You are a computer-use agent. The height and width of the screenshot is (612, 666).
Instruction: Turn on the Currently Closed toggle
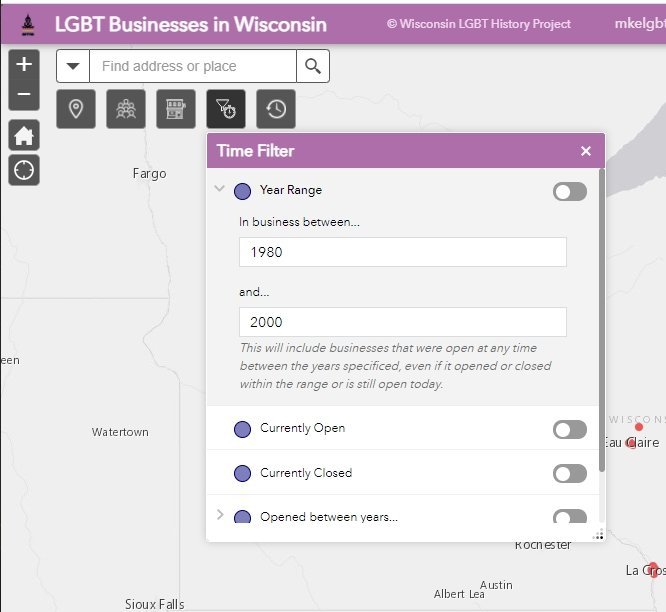(569, 474)
